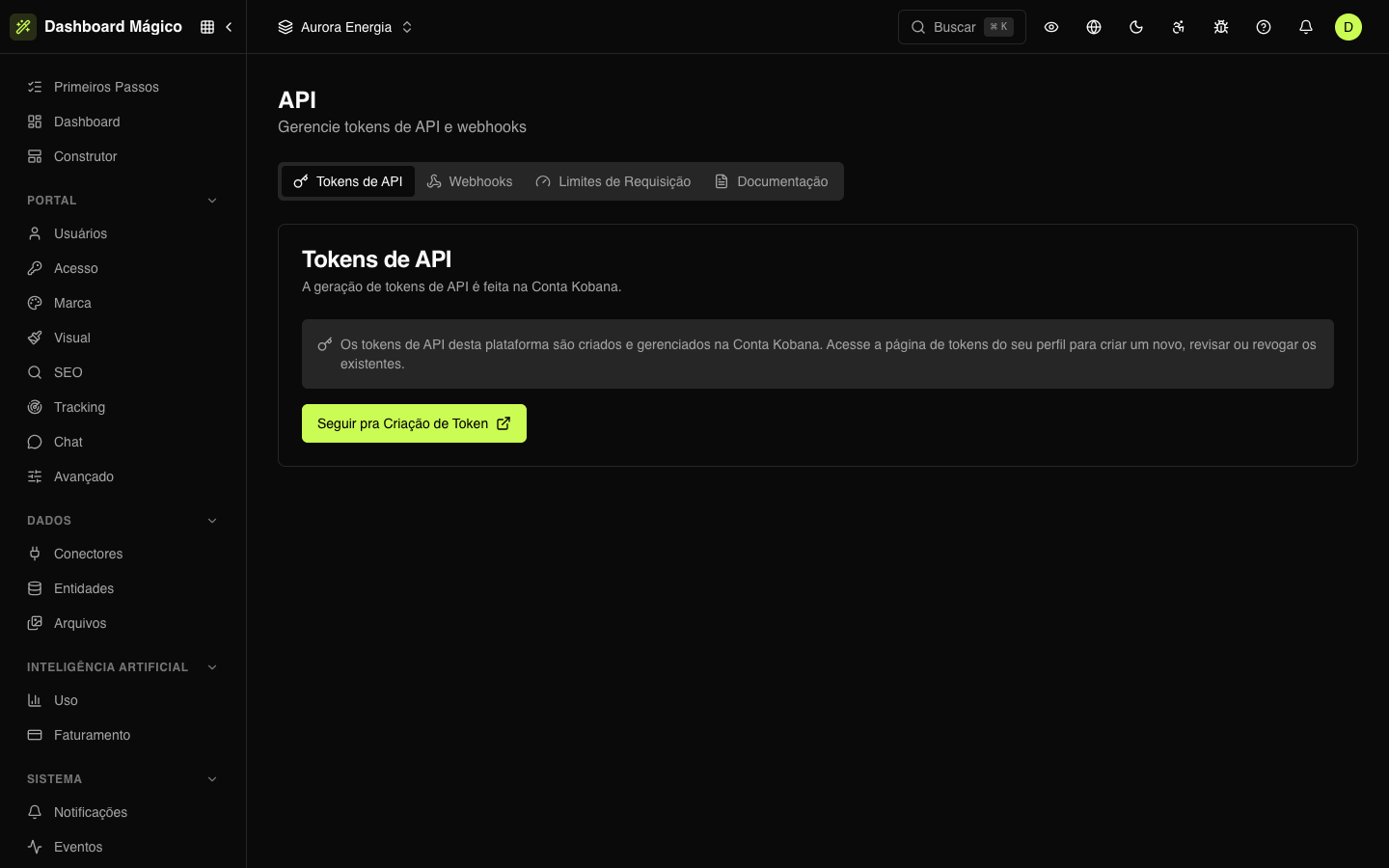Open Faturamento in the sidebar

click(x=123, y=735)
